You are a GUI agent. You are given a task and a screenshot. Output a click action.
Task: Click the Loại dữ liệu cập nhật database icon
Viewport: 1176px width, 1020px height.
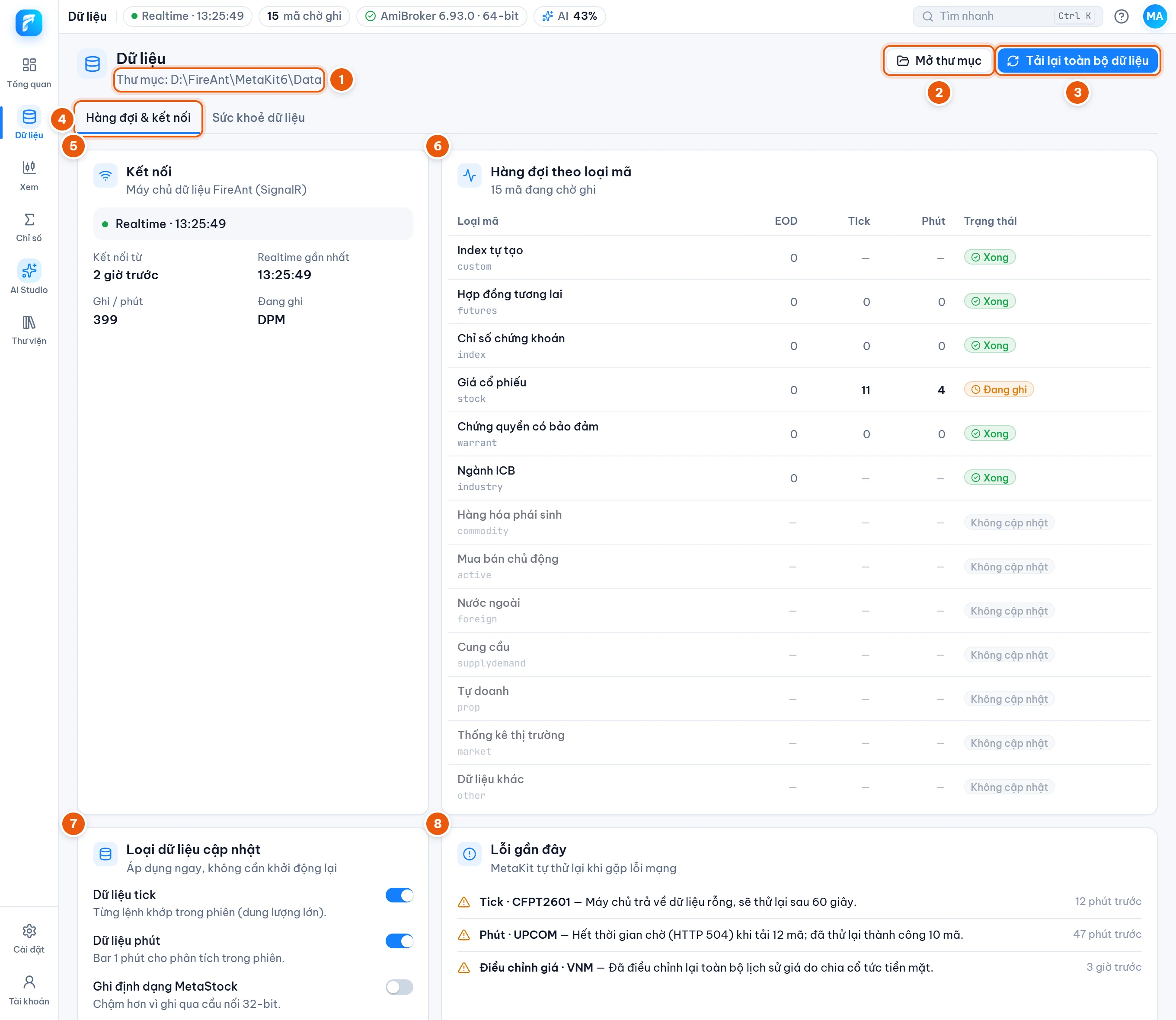pos(105,854)
